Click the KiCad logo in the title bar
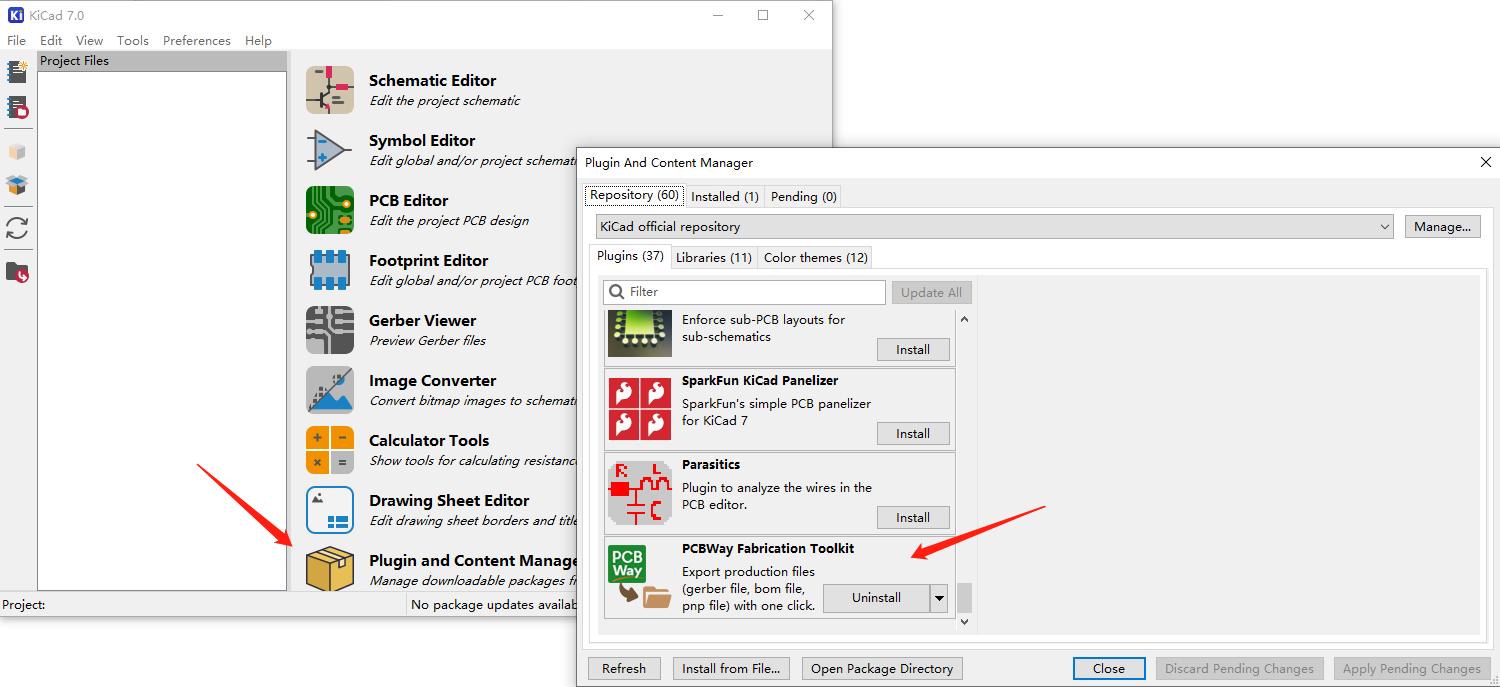Viewport: 1500px width, 687px height. click(16, 15)
